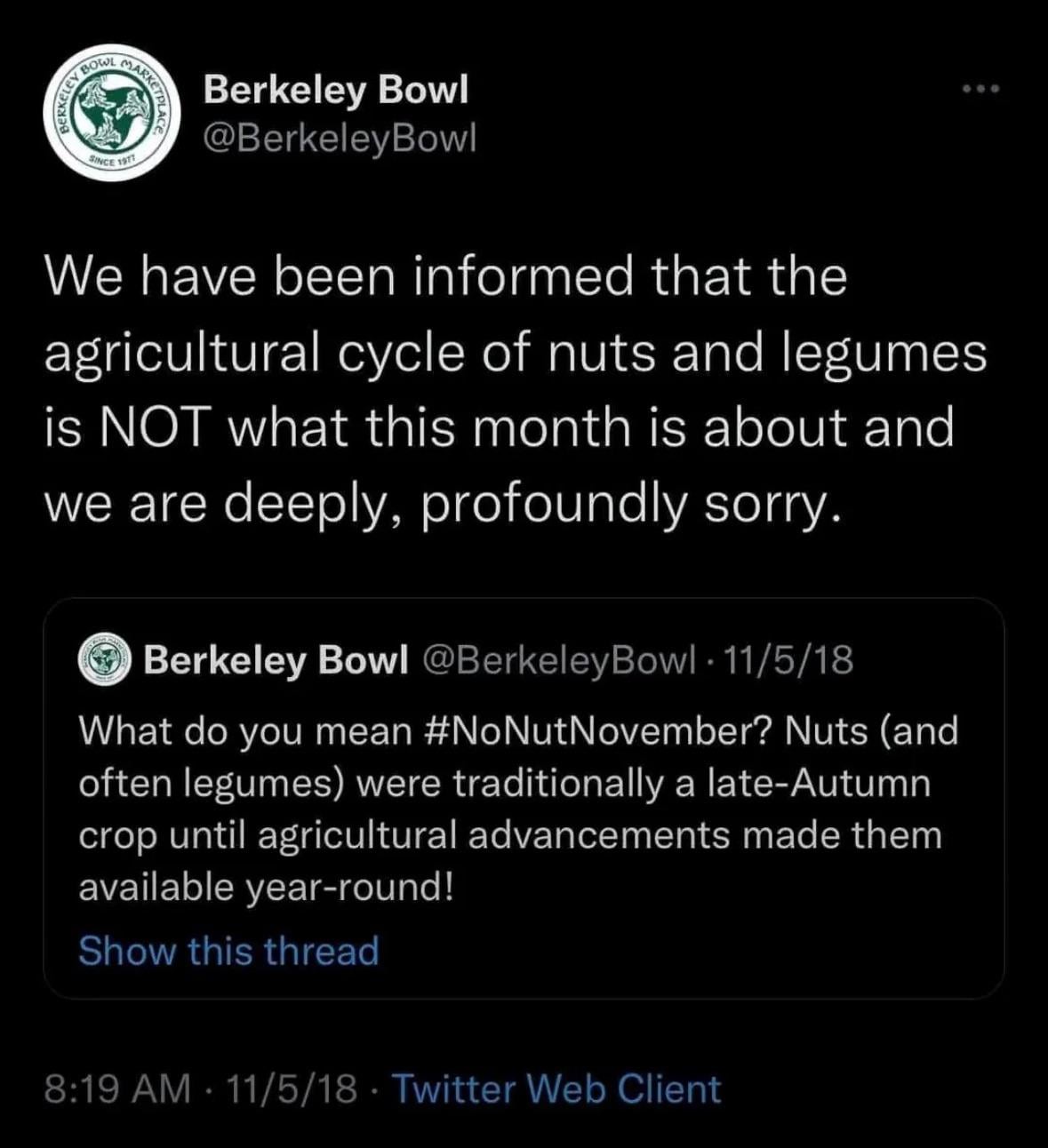Open the #NoNutNovember hashtag
This screenshot has width=1048, height=1148.
tap(596, 731)
